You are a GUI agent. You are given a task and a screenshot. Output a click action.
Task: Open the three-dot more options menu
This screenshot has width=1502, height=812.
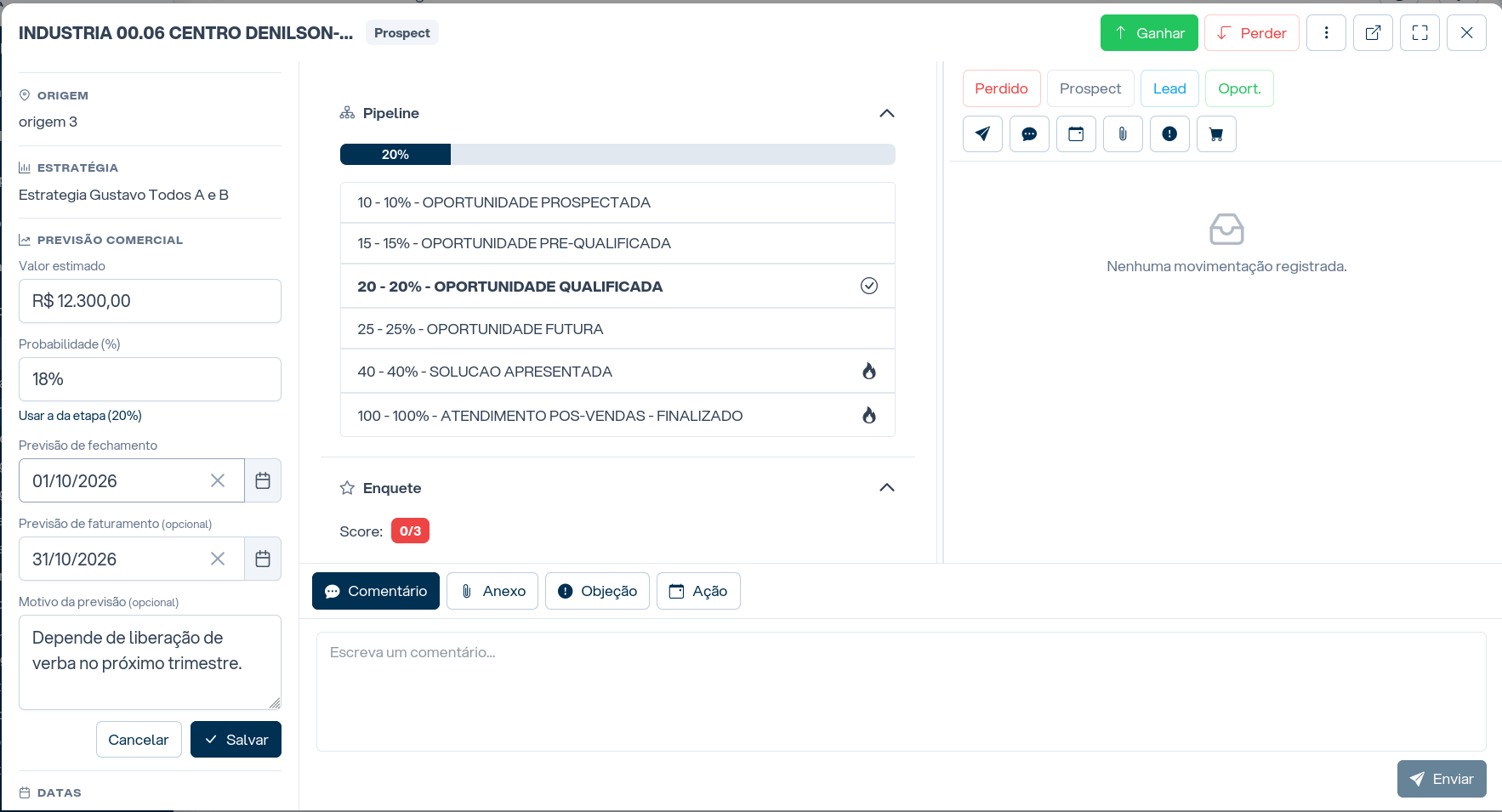point(1326,33)
